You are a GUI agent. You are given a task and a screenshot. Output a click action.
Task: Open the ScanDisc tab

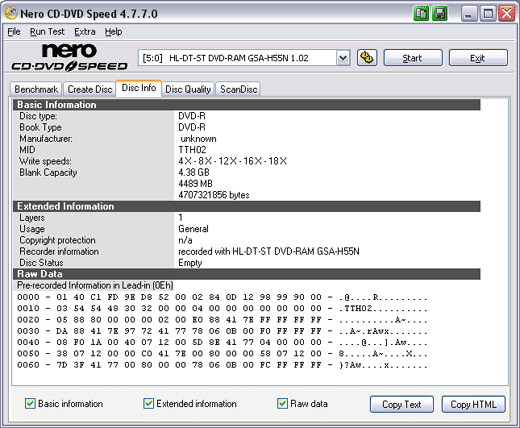238,89
